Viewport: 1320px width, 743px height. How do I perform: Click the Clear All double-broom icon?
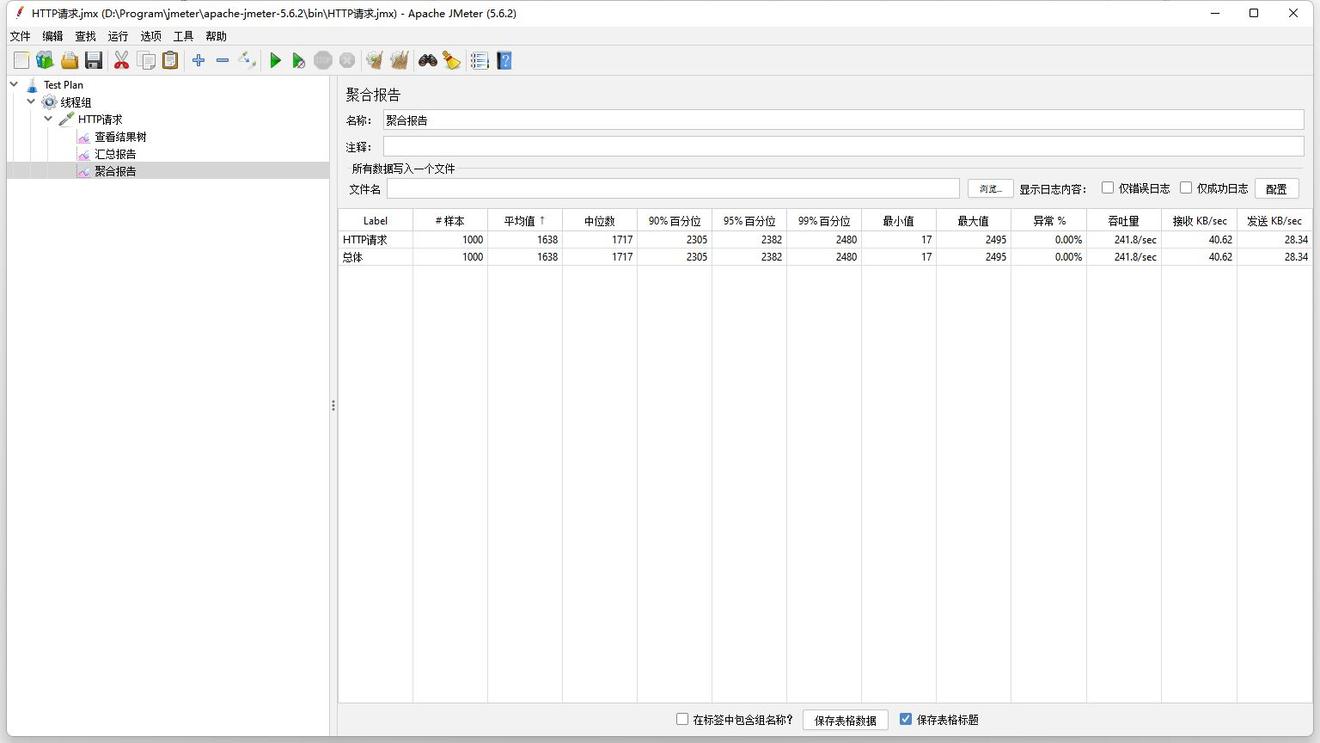tap(399, 61)
